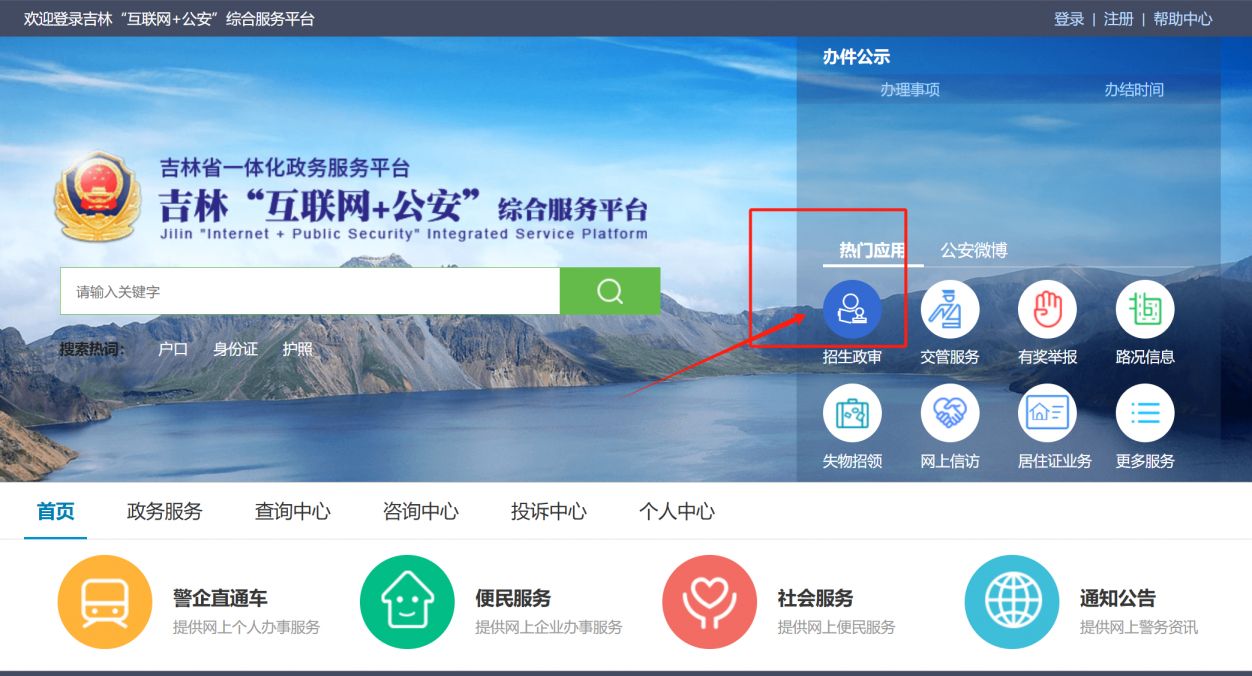Click the 警企直通车 heading text
The height and width of the screenshot is (676, 1252).
[220, 598]
